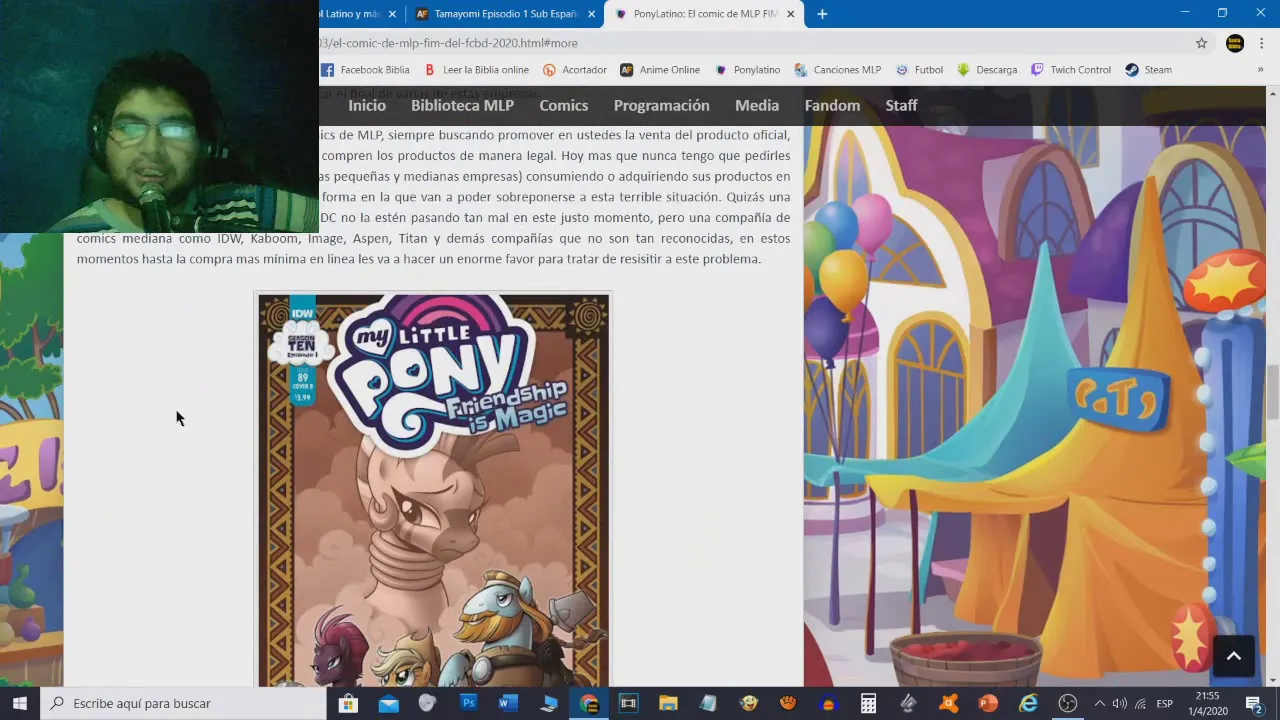Bookmark this page with the star icon
This screenshot has width=1280, height=720.
tap(1202, 43)
